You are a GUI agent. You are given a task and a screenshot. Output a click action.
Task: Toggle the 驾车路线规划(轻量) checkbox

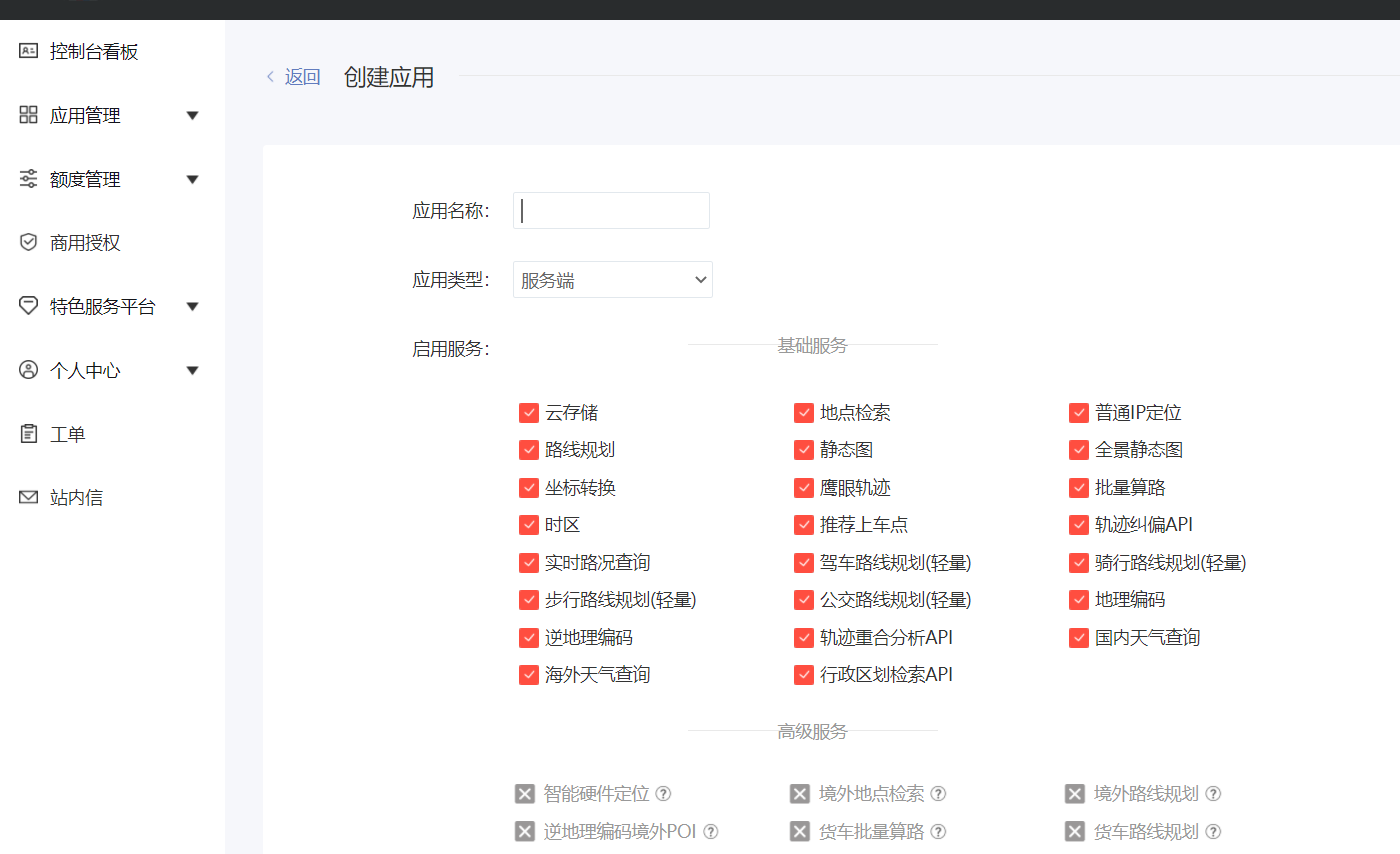[x=804, y=563]
